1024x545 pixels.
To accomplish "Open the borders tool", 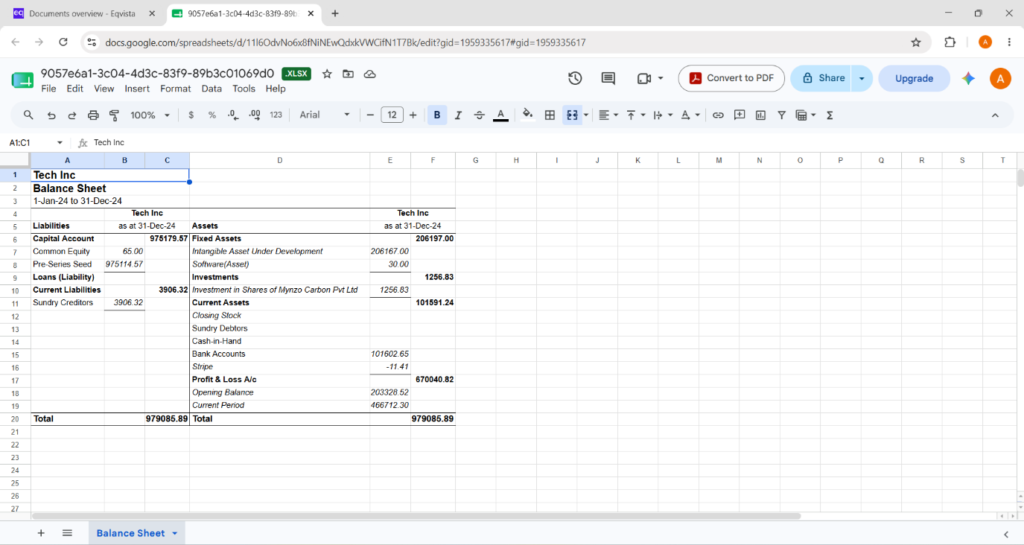I will [550, 115].
